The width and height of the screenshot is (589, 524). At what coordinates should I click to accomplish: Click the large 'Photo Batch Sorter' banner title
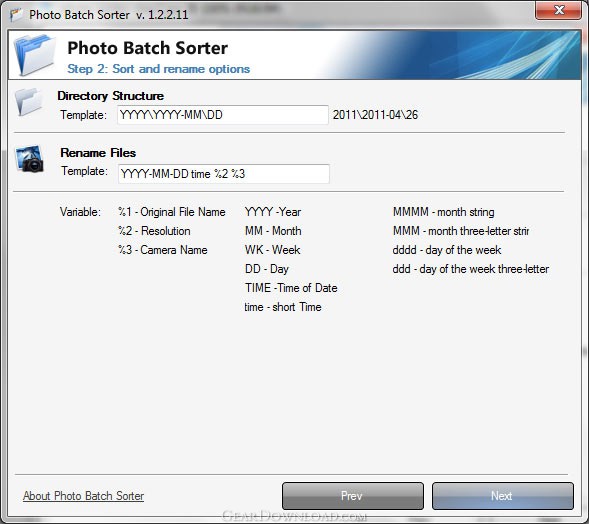(x=148, y=48)
